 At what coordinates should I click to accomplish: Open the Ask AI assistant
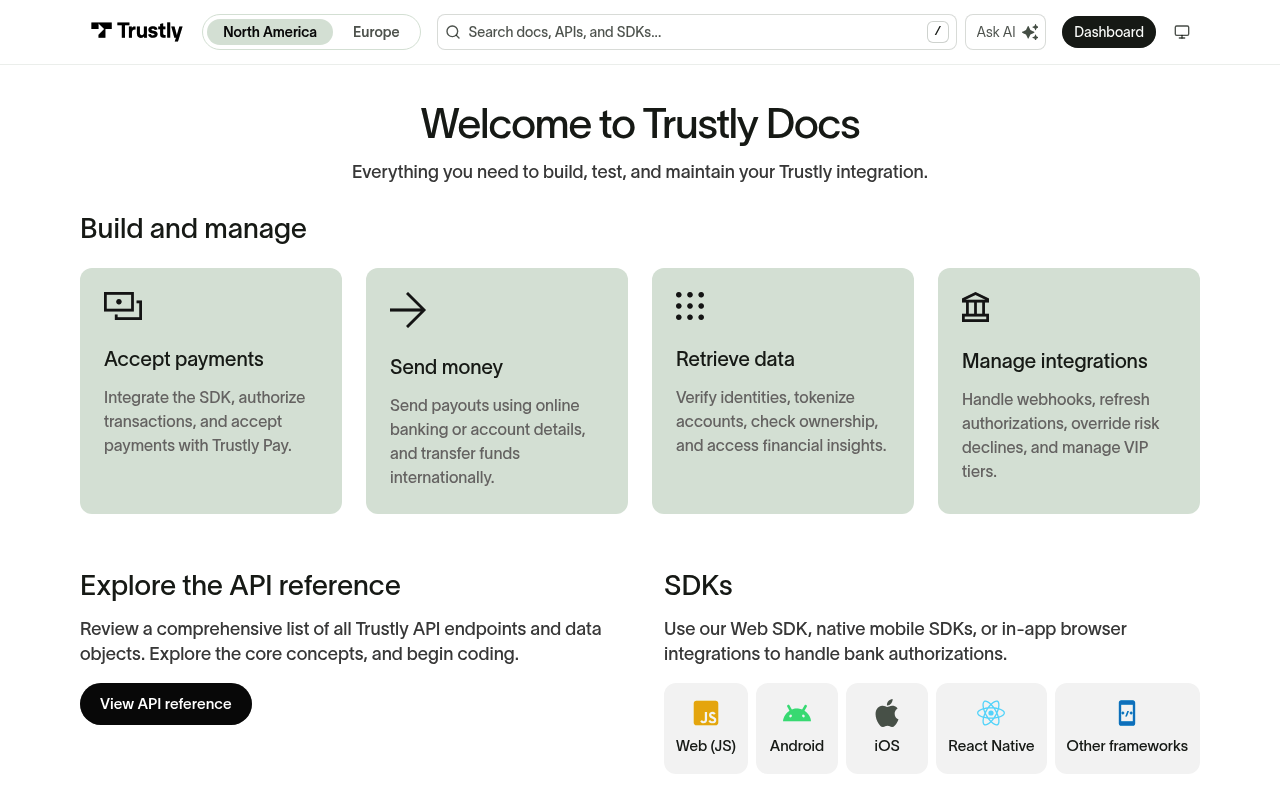(x=1005, y=32)
